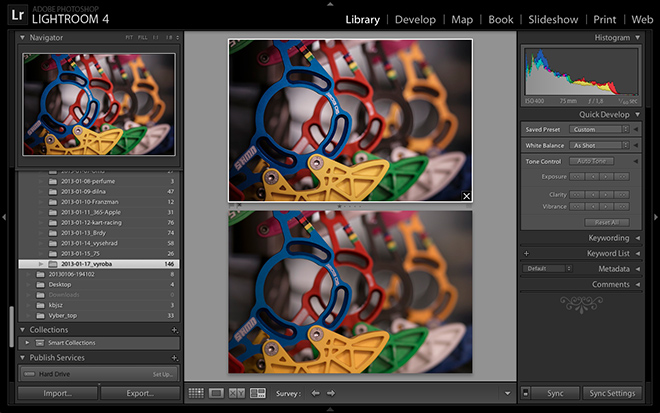Hide the top module picker panel arrow
Image resolution: width=660 pixels, height=413 pixels.
(x=330, y=4)
